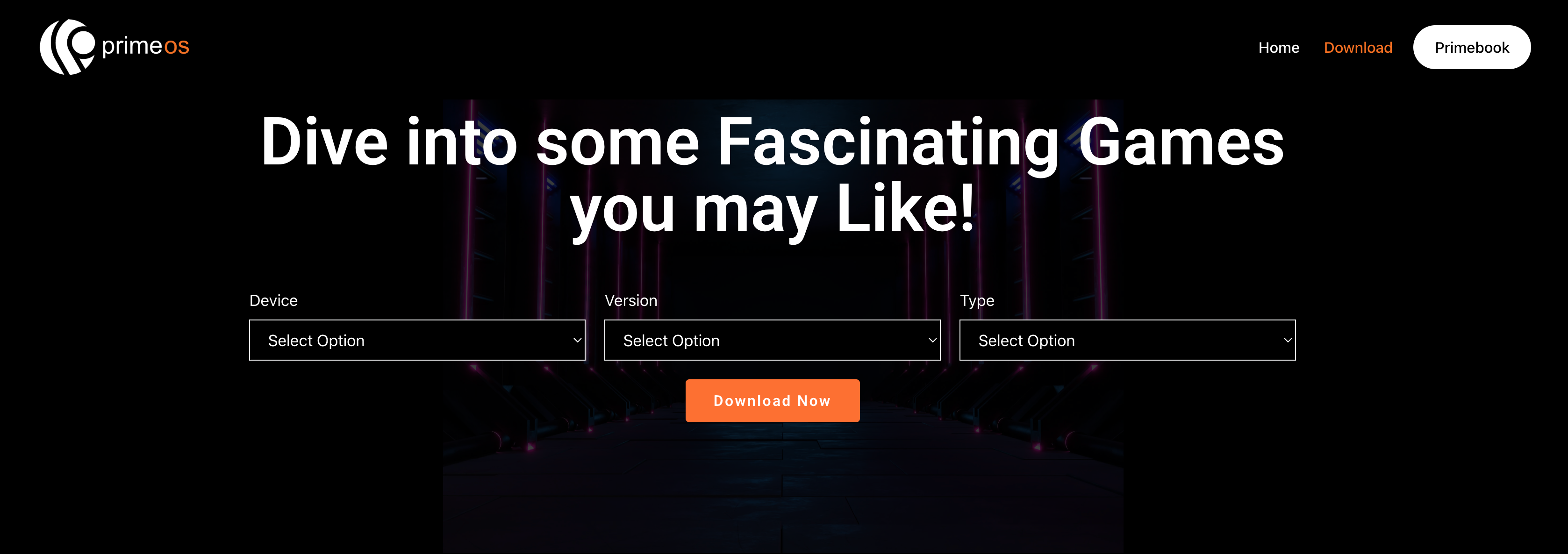Open the Type dropdown menu
Image resolution: width=1568 pixels, height=554 pixels.
coord(1127,340)
